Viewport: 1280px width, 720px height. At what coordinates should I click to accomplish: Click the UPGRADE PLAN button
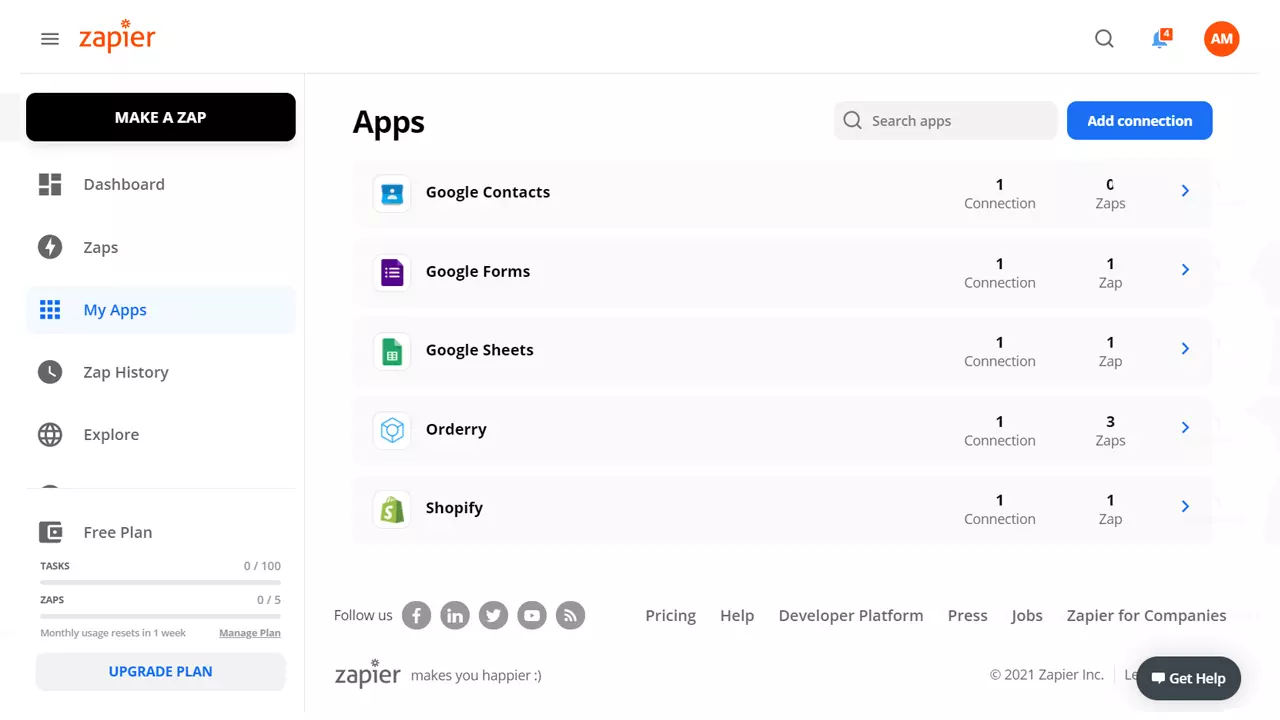pos(160,672)
